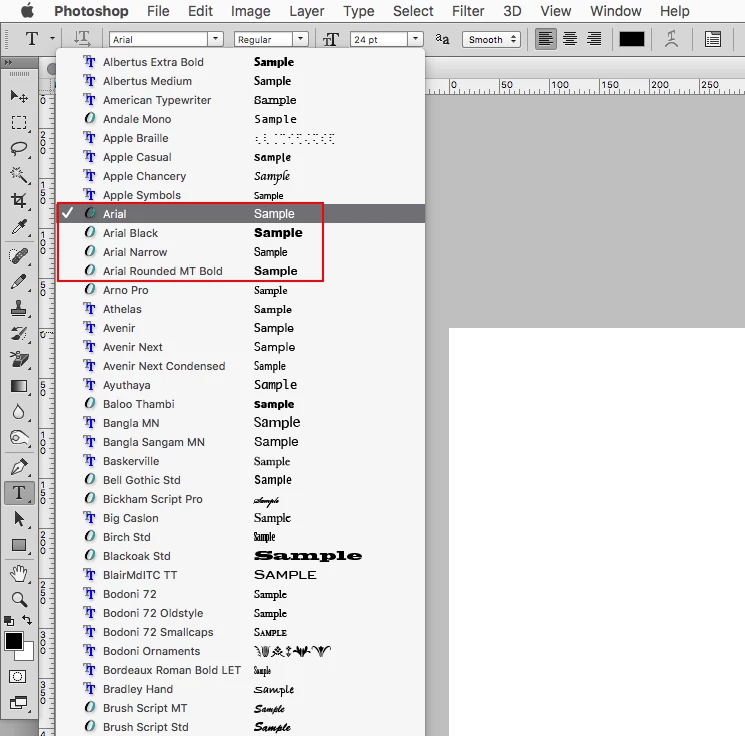Select the Brush tool
Screen dimensions: 745x736
19,282
